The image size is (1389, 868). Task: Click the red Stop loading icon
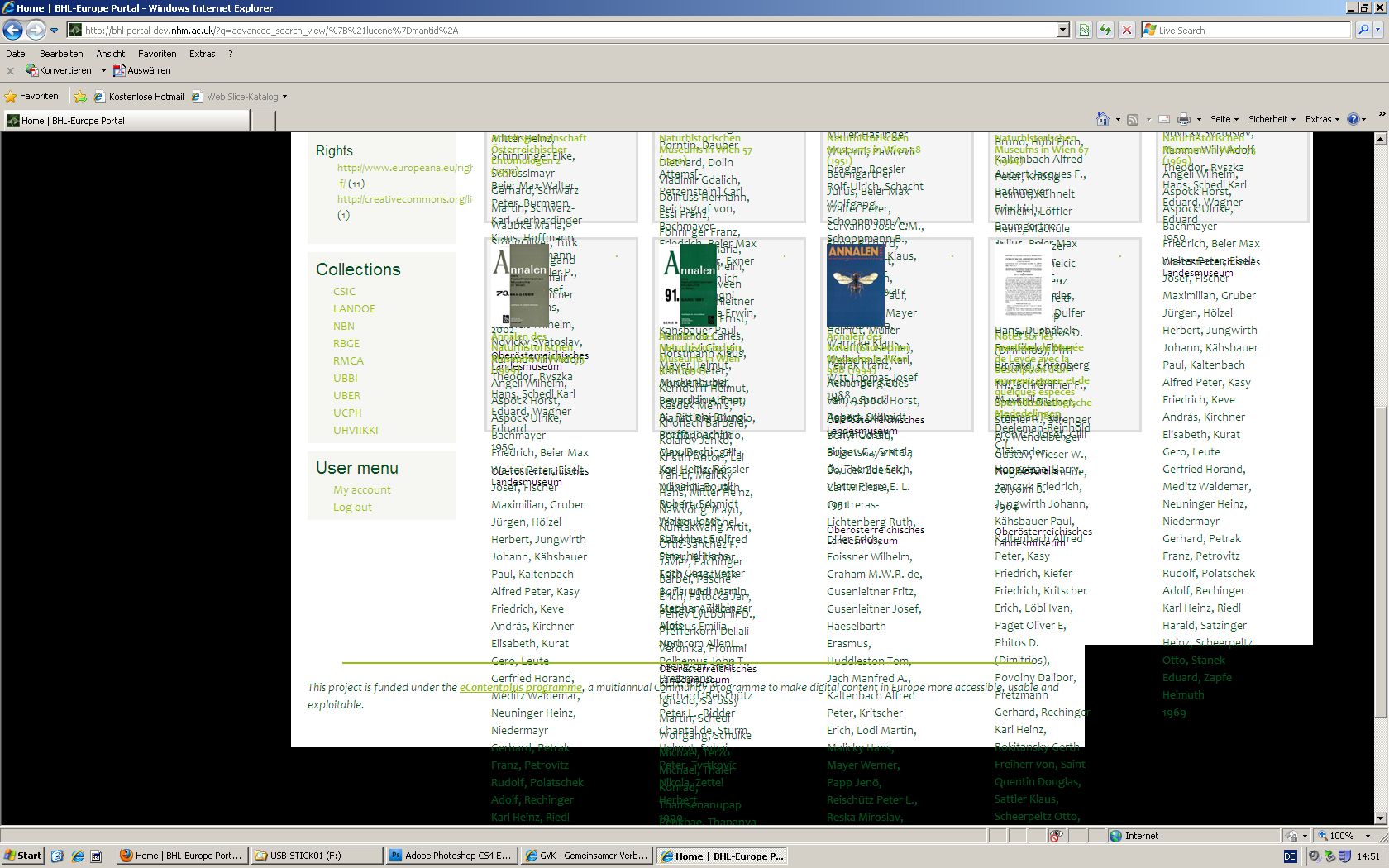click(1126, 31)
